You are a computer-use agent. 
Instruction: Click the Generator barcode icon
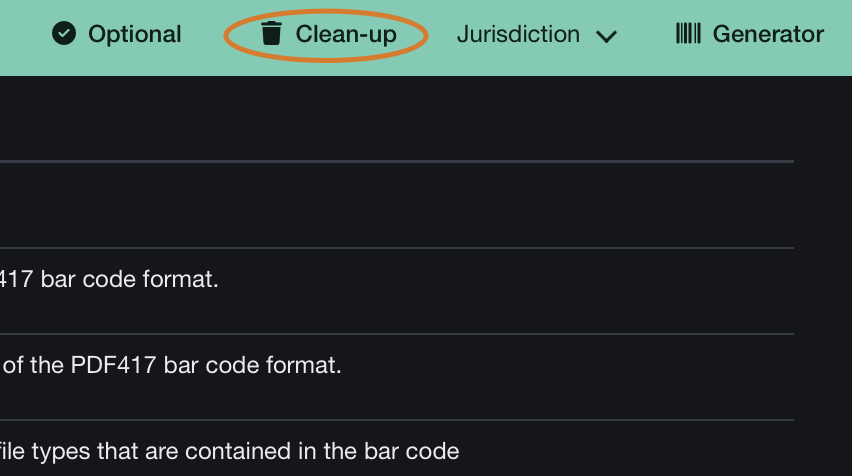pyautogui.click(x=688, y=34)
